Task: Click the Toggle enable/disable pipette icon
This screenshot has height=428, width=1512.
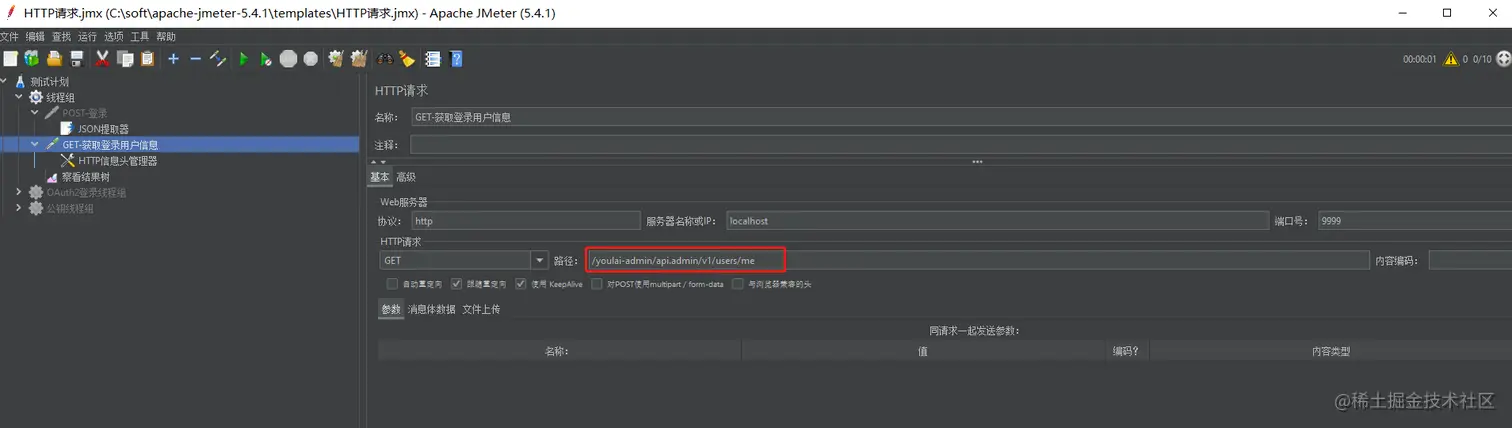Action: click(217, 59)
